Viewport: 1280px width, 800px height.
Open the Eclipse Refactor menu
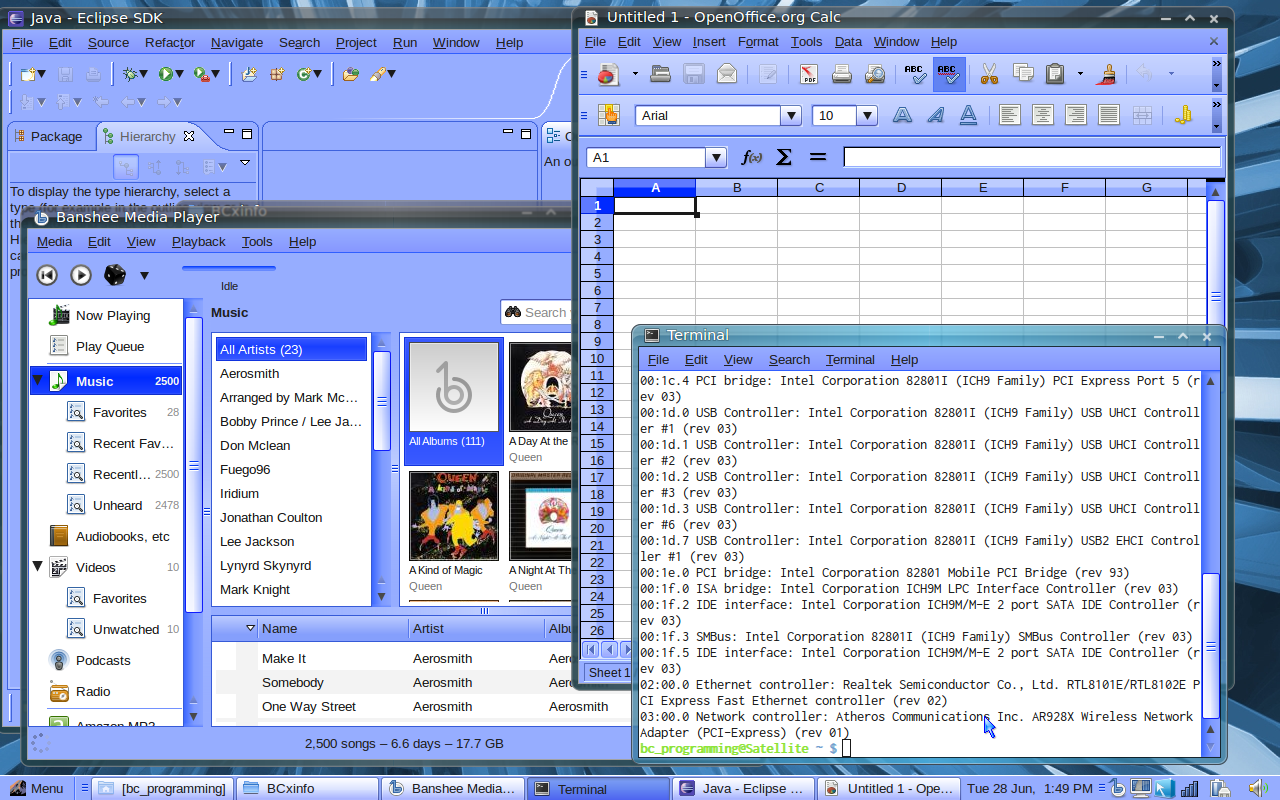pos(170,43)
